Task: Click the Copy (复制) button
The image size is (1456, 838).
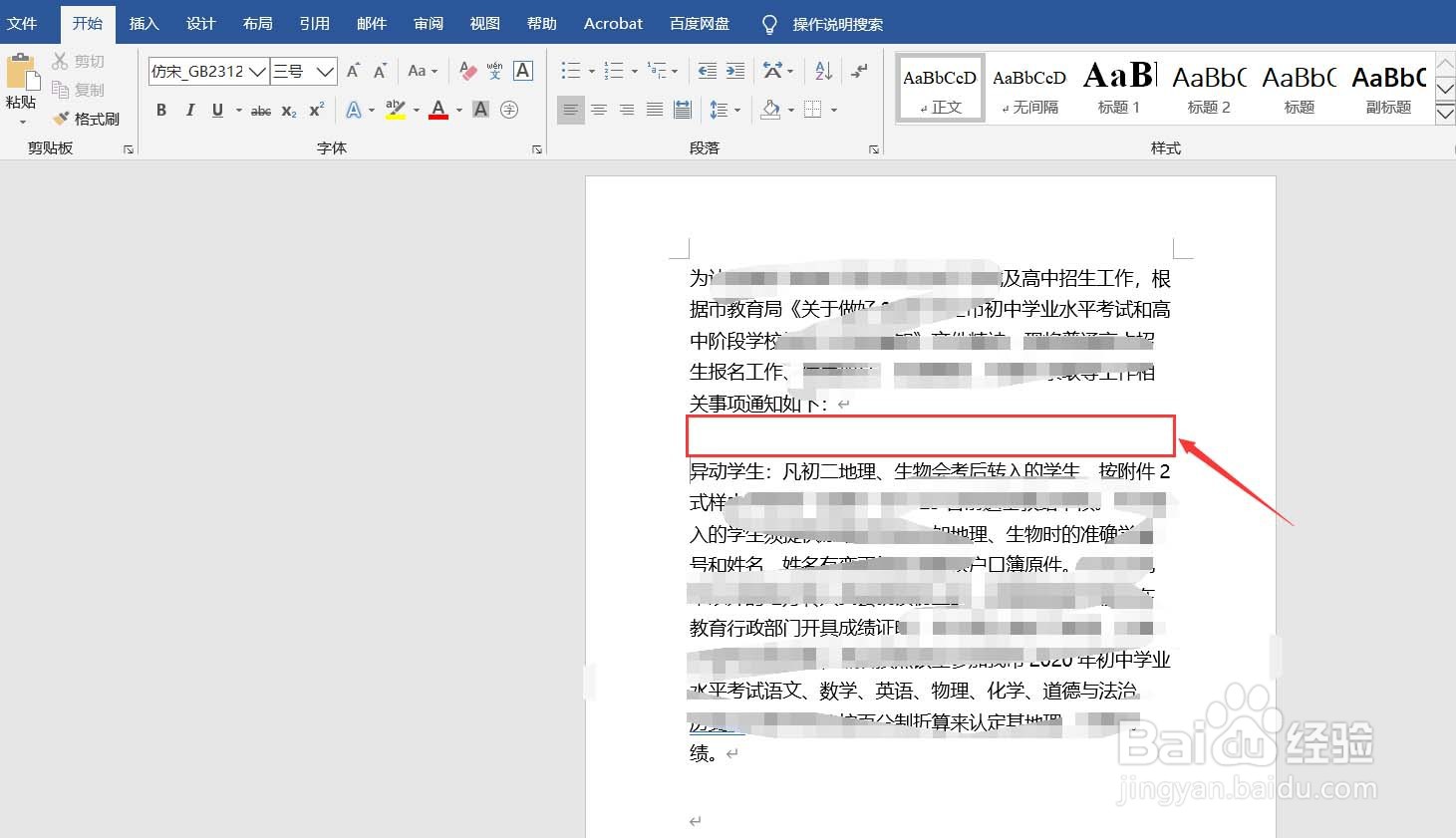Action: [78, 90]
